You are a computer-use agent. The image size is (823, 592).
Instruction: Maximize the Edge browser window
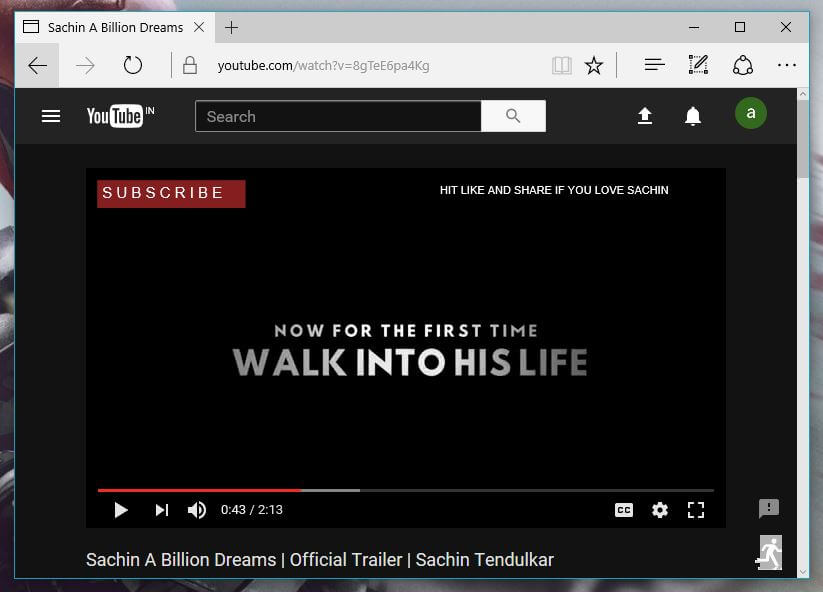(x=740, y=27)
